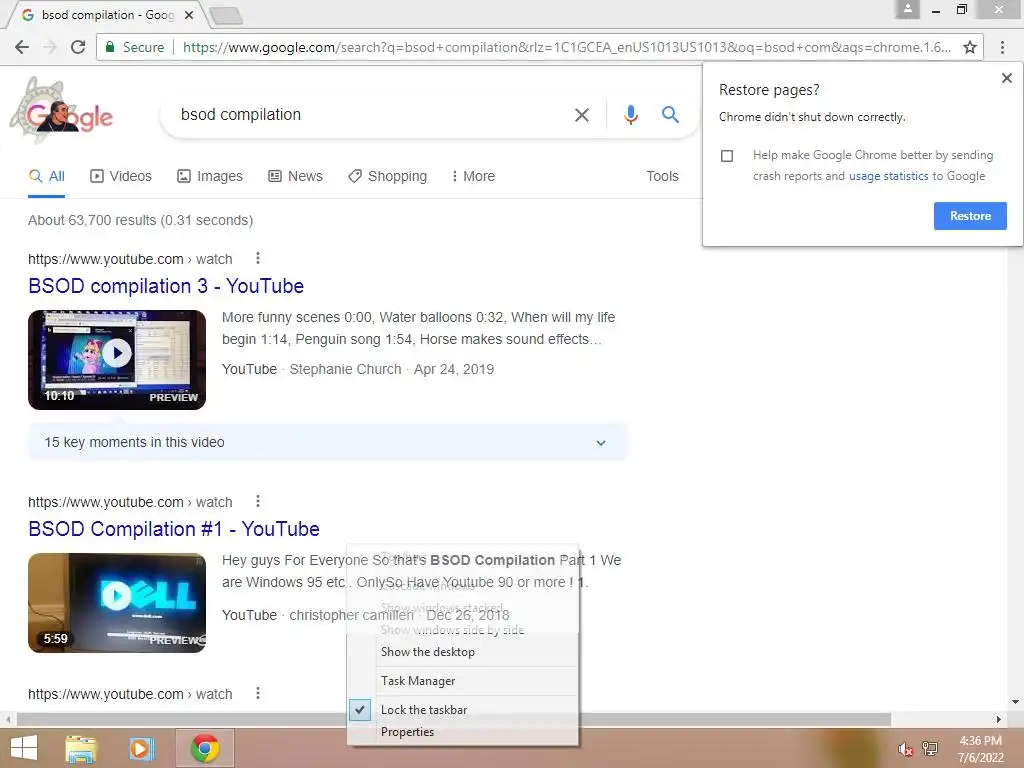This screenshot has height=768, width=1024.
Task: Toggle Lock the taskbar option
Action: [462, 710]
